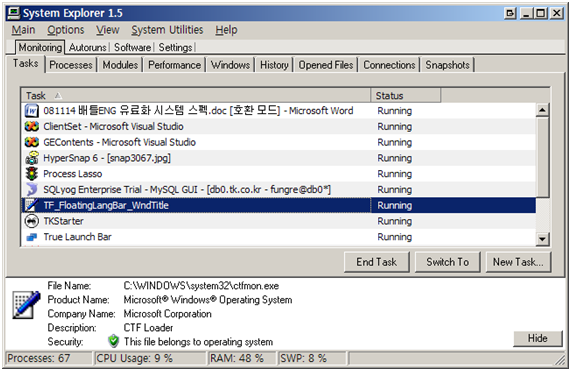The image size is (571, 371).
Task: Select the HyperSnap 6 - [snap3067.jpg] row
Action: [x=279, y=158]
